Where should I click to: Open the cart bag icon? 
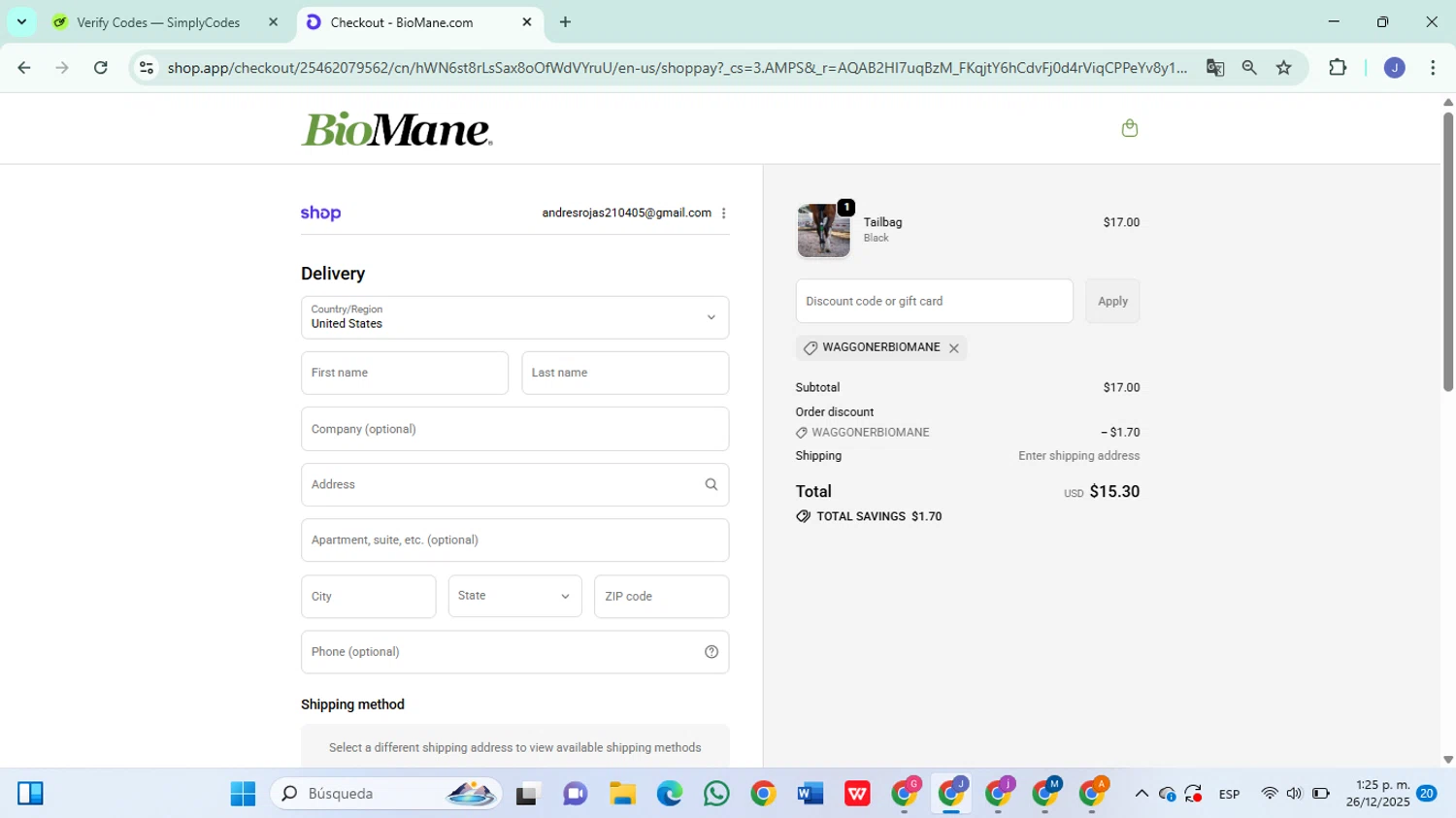(x=1129, y=128)
